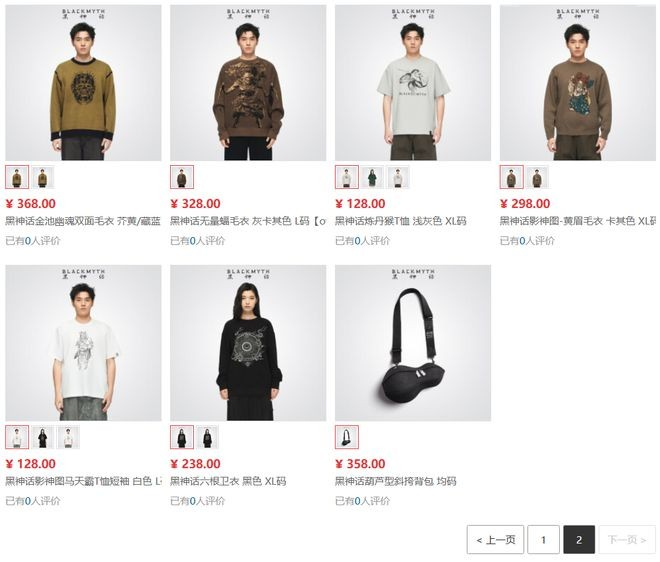
Task: Open the mustard double-sided sweater product image
Action: [83, 83]
